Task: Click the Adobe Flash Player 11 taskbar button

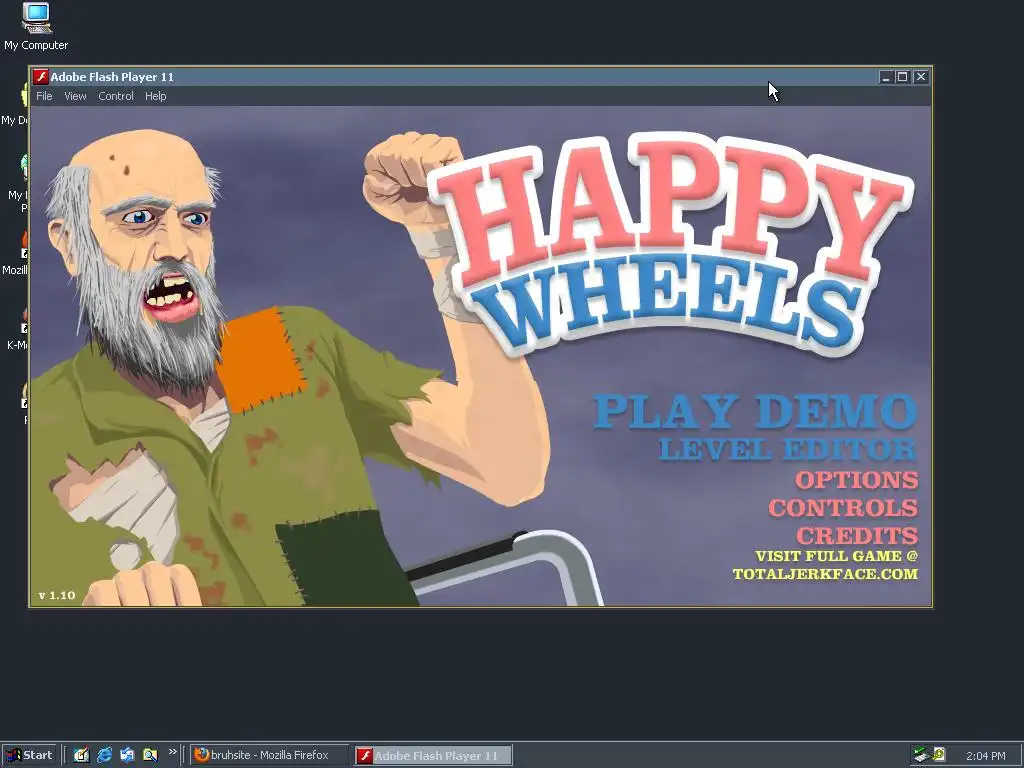Action: pos(433,755)
